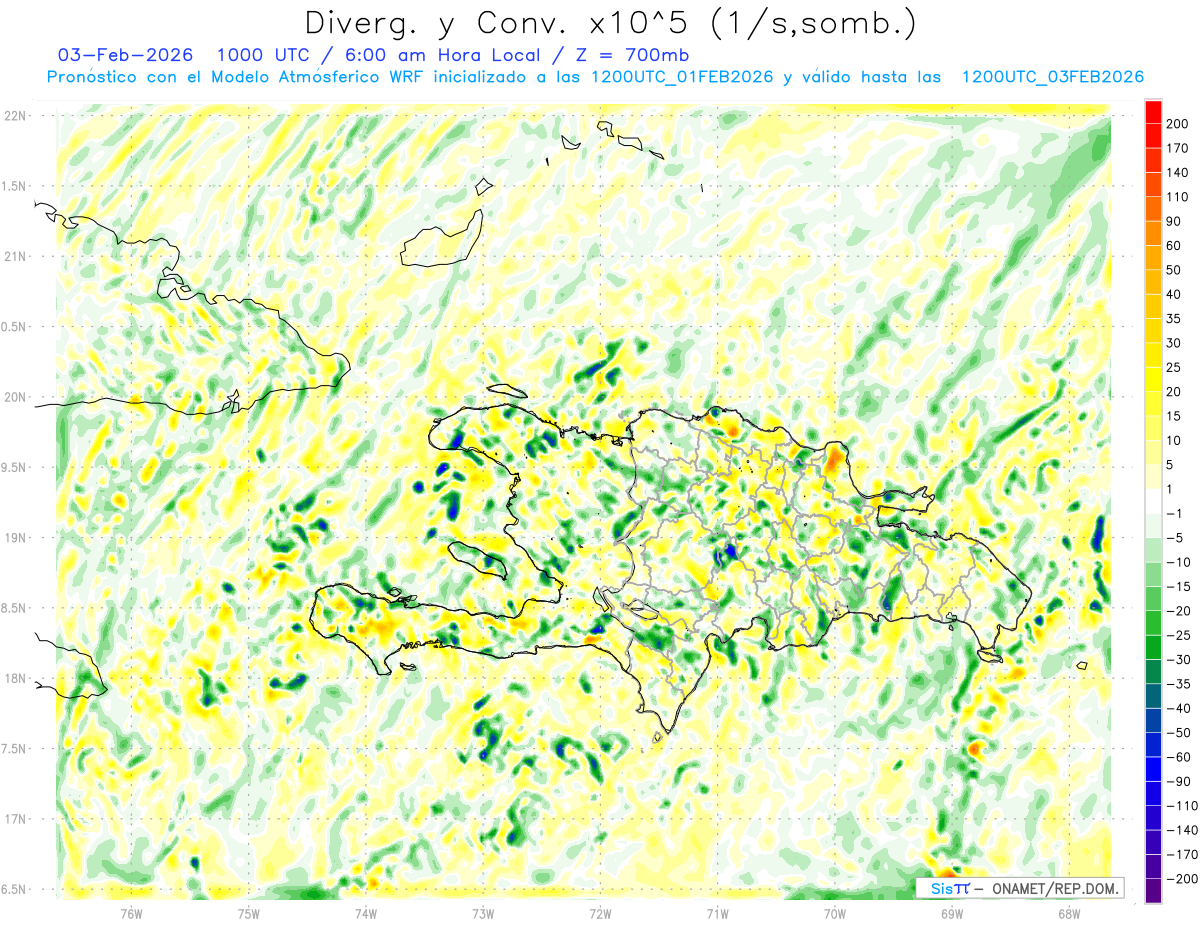Click the positive "140" value on color scale
This screenshot has height=927, width=1200.
(x=1177, y=172)
